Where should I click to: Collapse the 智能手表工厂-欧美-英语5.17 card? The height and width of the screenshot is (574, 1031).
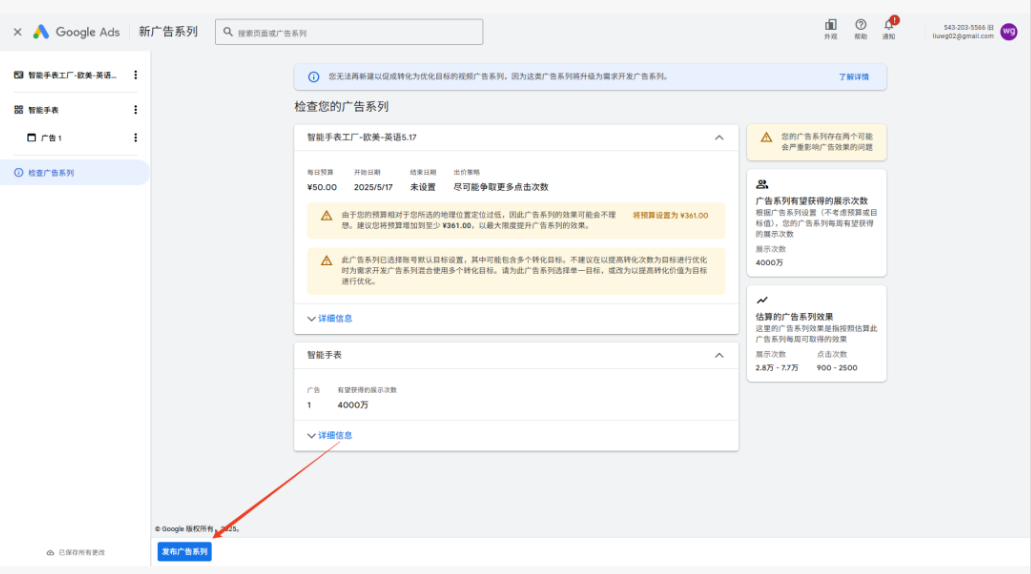pos(719,137)
